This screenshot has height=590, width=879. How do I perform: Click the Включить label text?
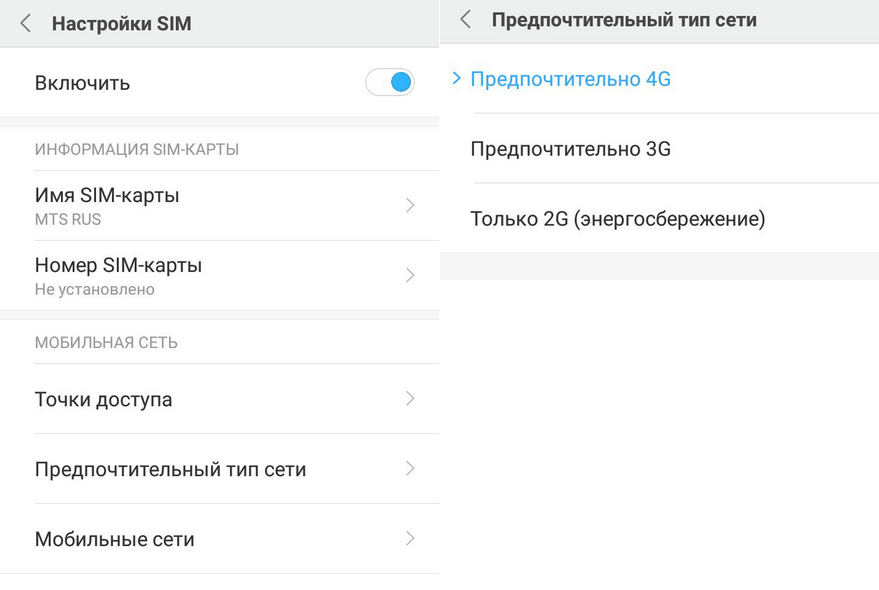(82, 83)
